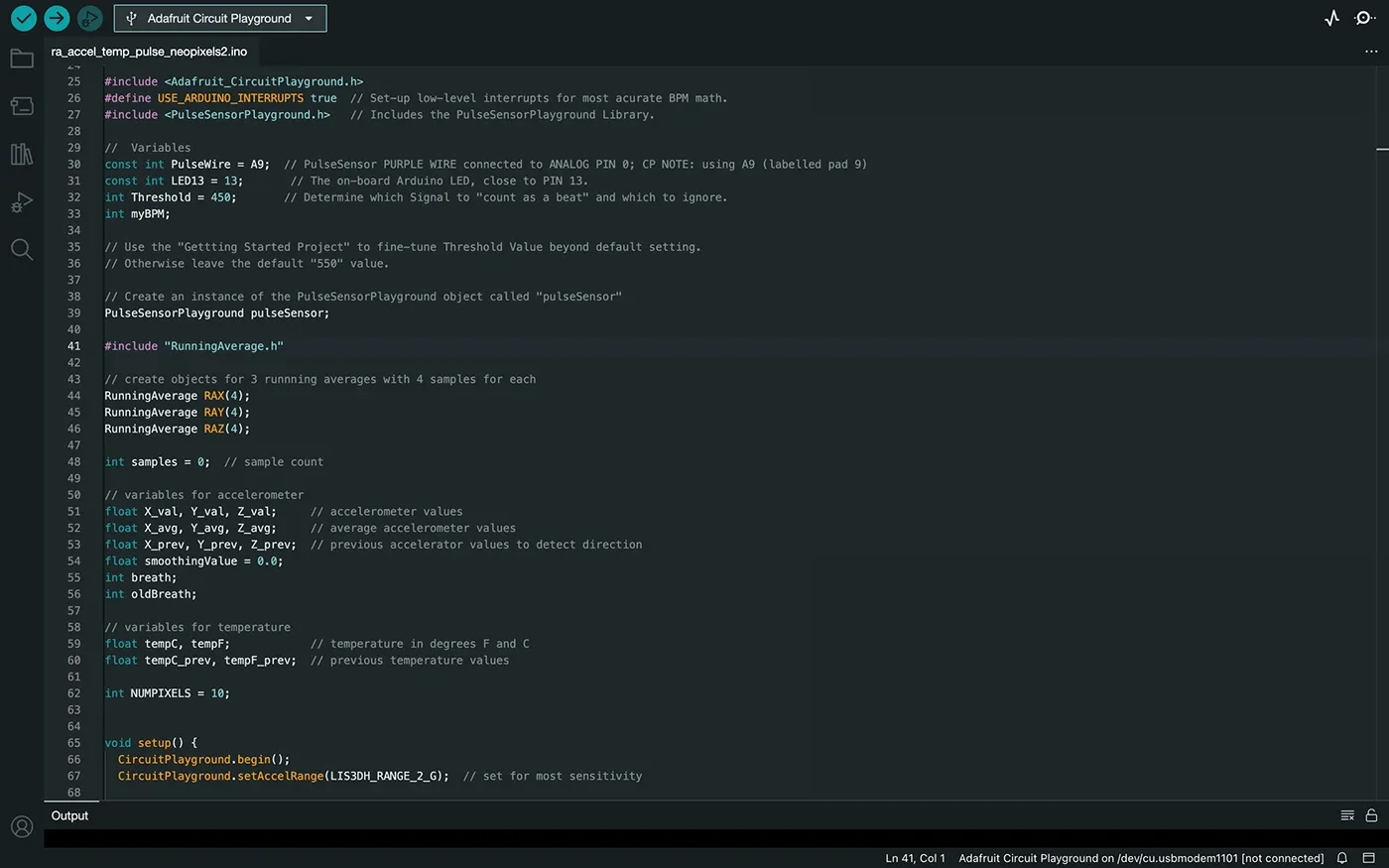The width and height of the screenshot is (1389, 868).
Task: Click 'RunningAverage RAZ(4);' line
Action: point(178,429)
